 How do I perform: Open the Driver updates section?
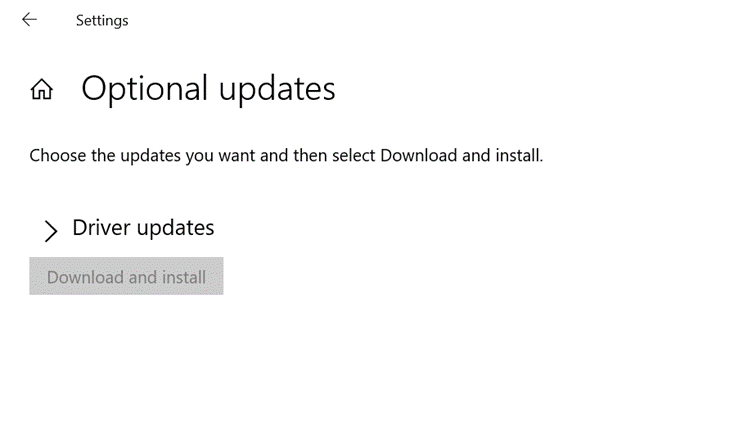pyautogui.click(x=143, y=228)
